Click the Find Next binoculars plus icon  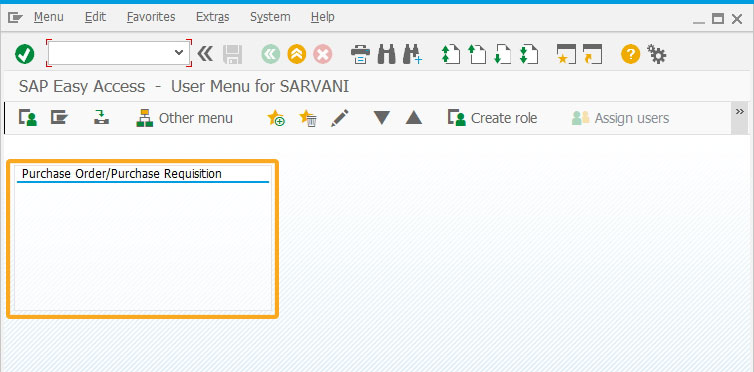point(413,54)
